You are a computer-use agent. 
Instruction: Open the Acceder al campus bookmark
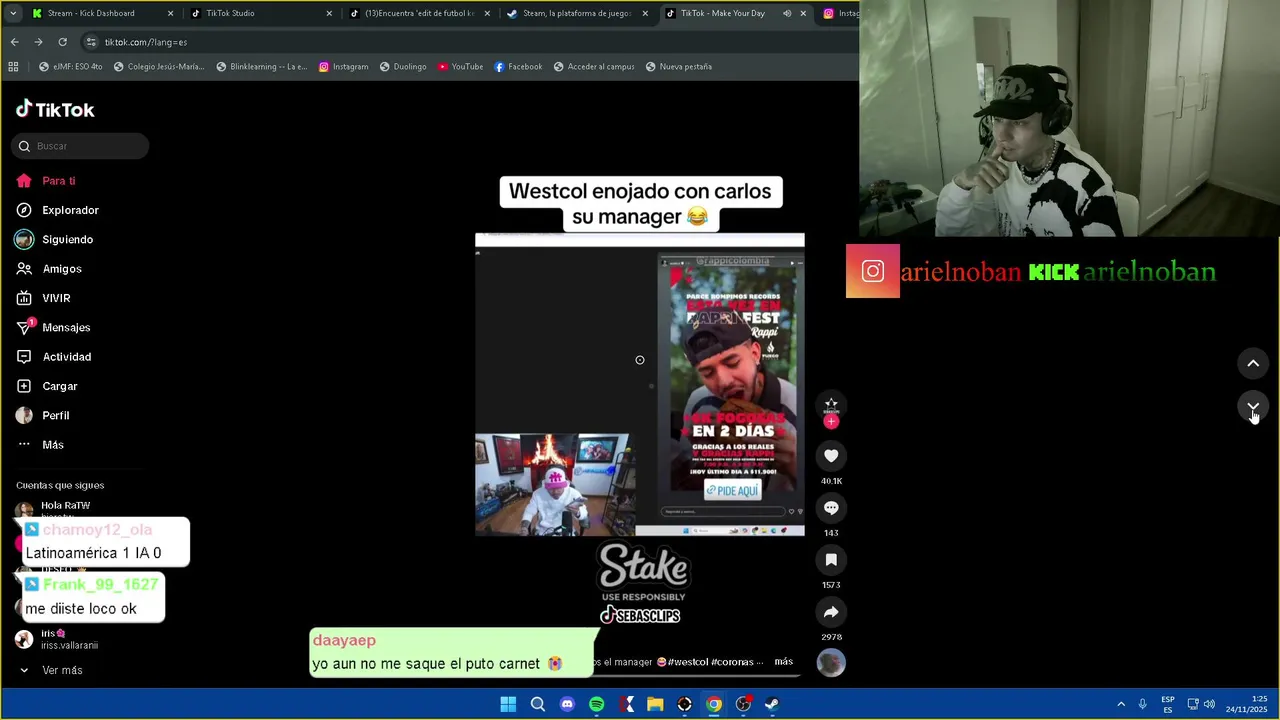pos(594,66)
